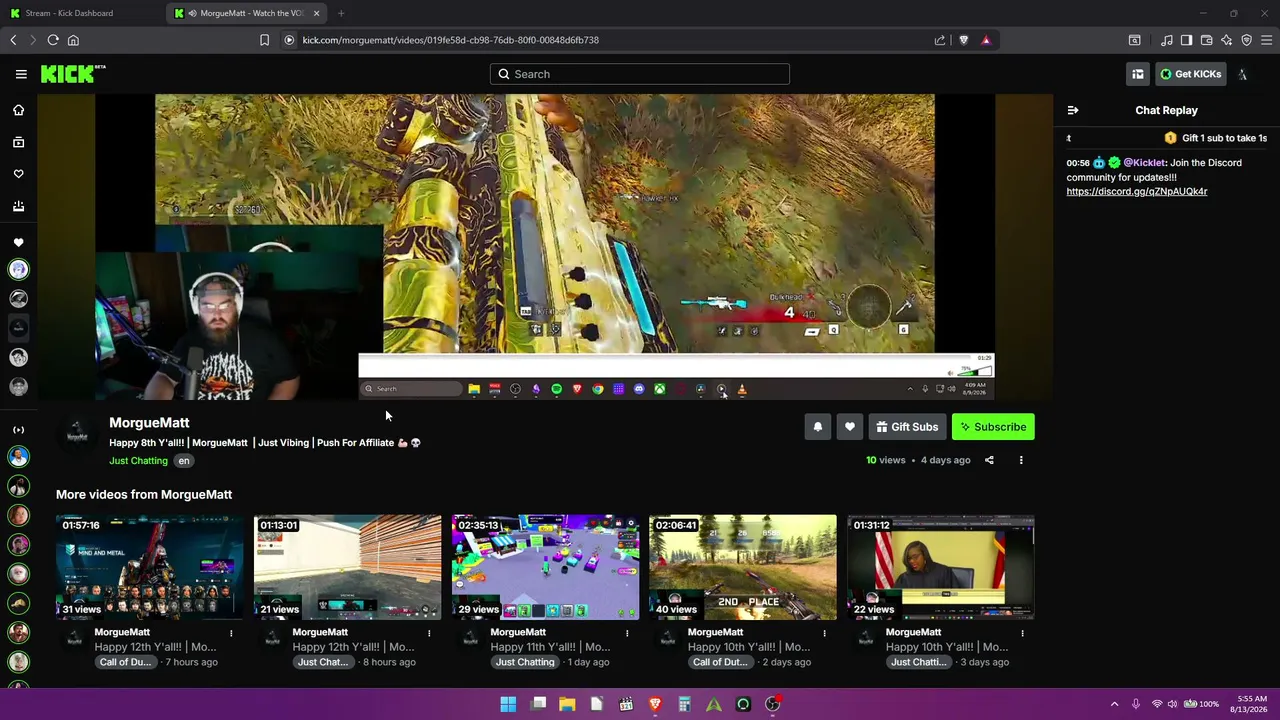The height and width of the screenshot is (720, 1280).
Task: Click the browser home button
Action: [x=73, y=40]
